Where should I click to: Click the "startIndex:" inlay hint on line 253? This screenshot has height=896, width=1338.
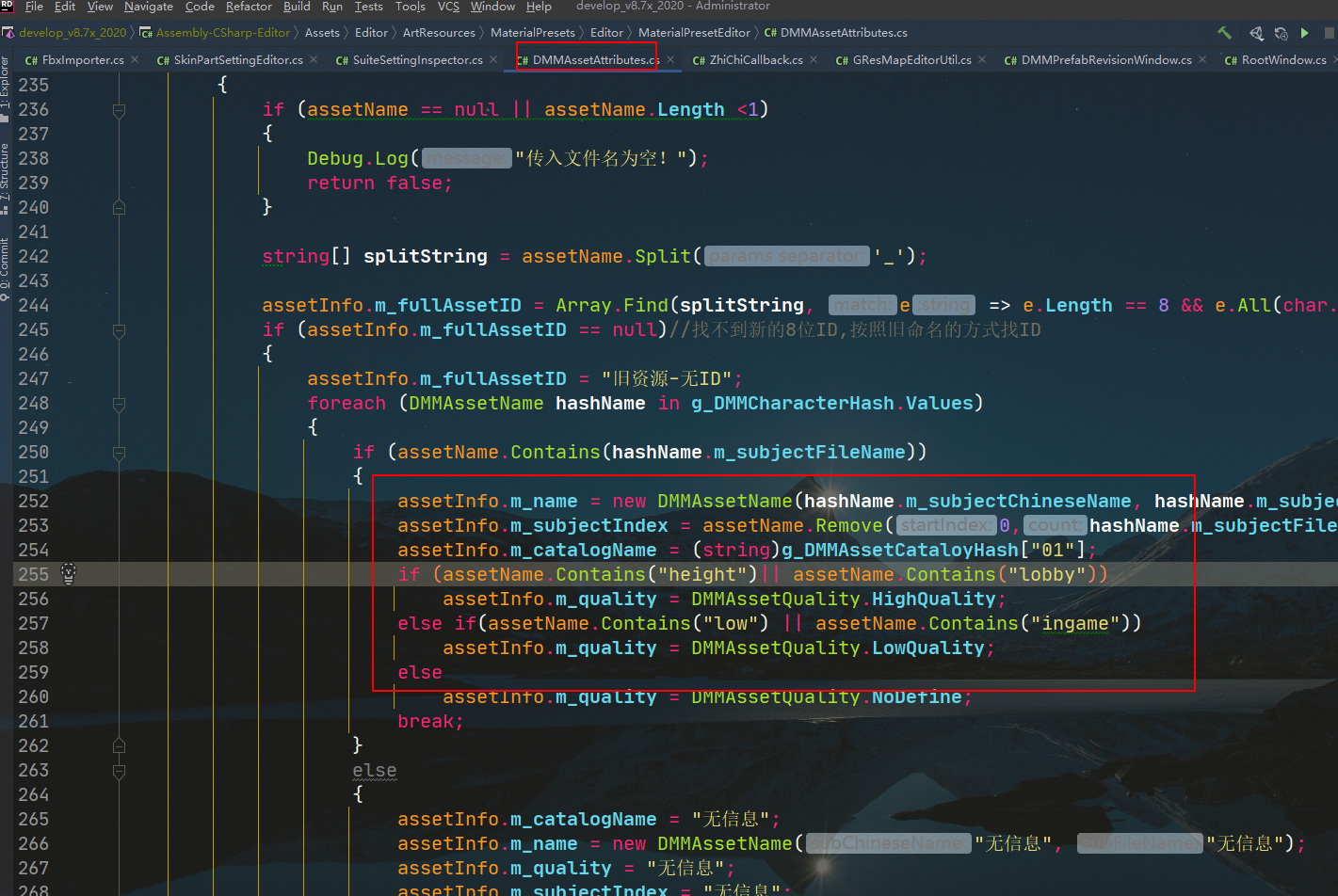(x=945, y=525)
